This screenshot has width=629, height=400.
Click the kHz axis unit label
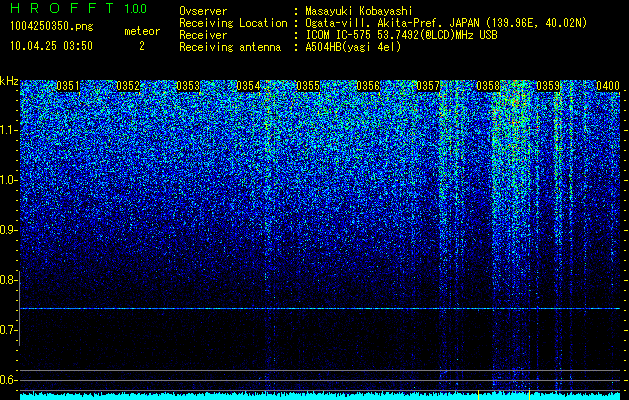9,81
